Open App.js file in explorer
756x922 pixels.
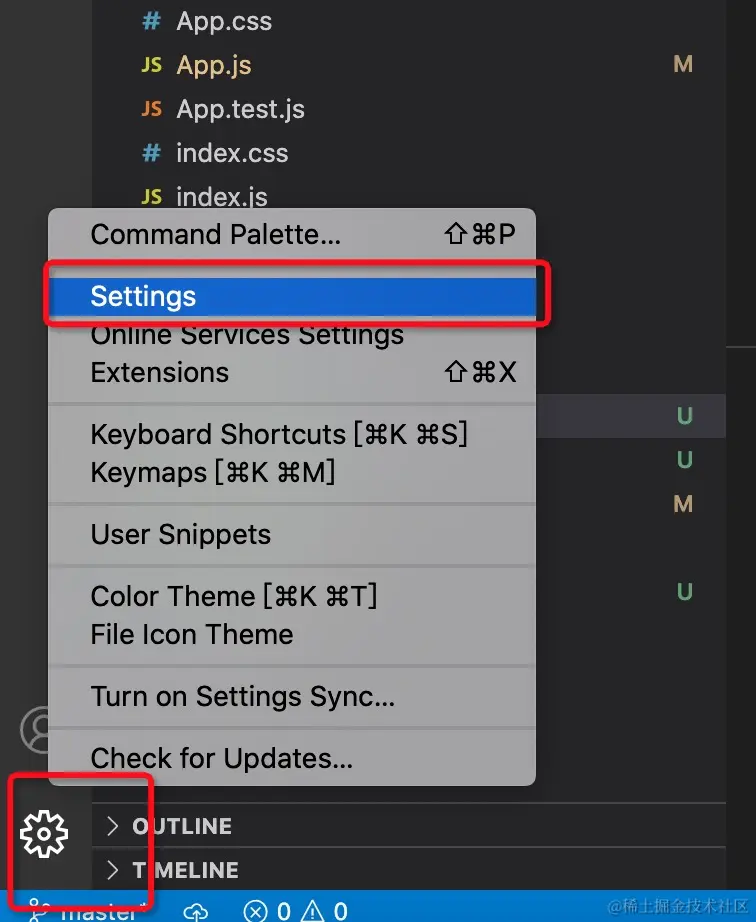pos(213,65)
